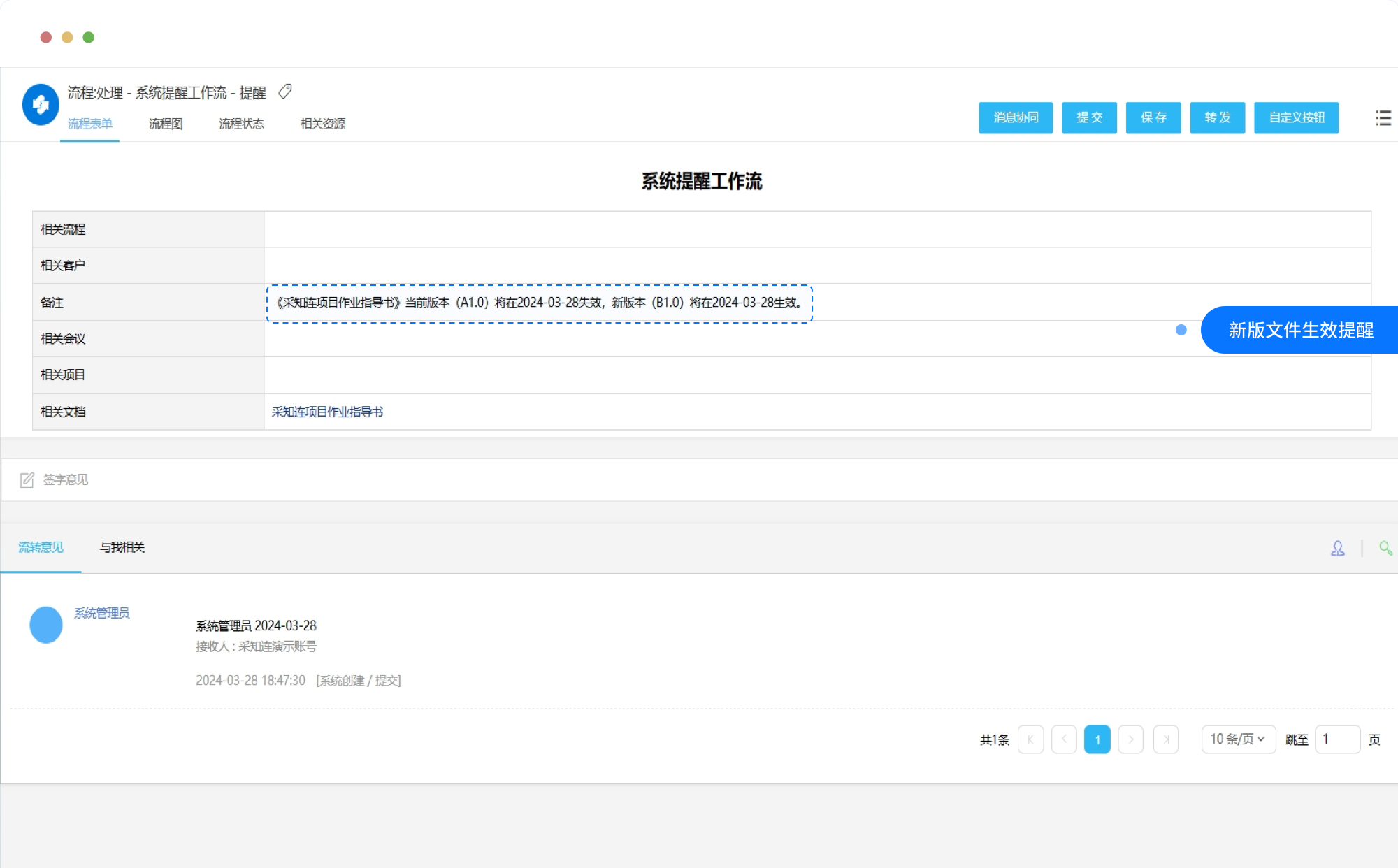
Task: Click the green search icon in opinions bar
Action: point(1385,549)
